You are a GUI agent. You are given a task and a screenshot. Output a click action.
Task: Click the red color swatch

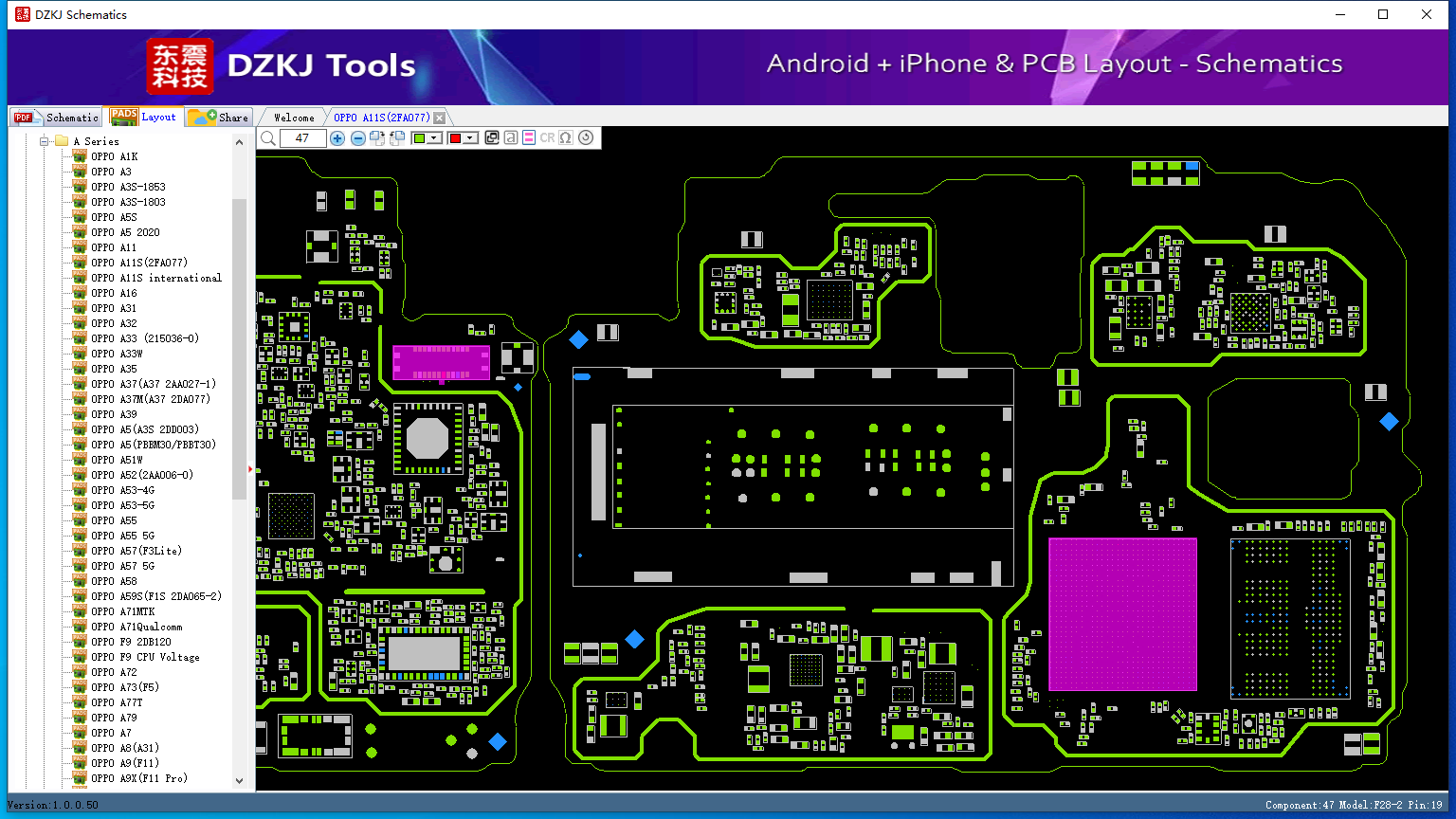tap(455, 138)
